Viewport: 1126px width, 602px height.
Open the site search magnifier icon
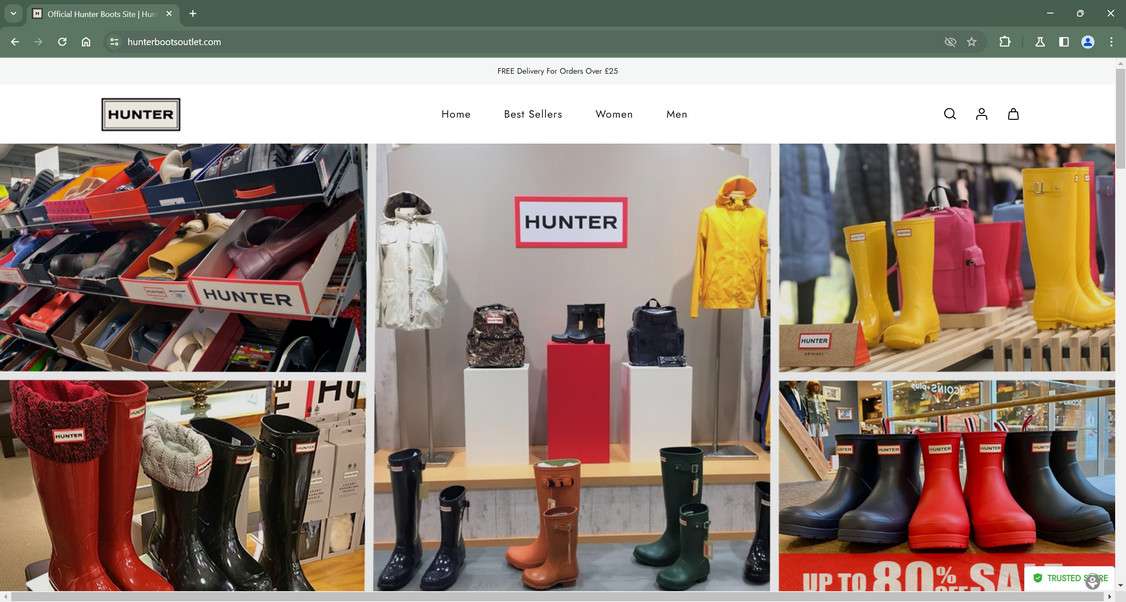(949, 114)
